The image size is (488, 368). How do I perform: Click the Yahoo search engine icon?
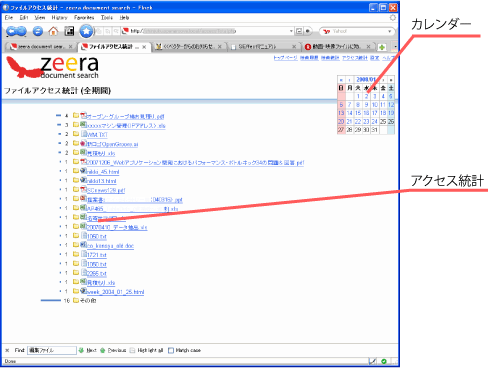click(x=326, y=31)
